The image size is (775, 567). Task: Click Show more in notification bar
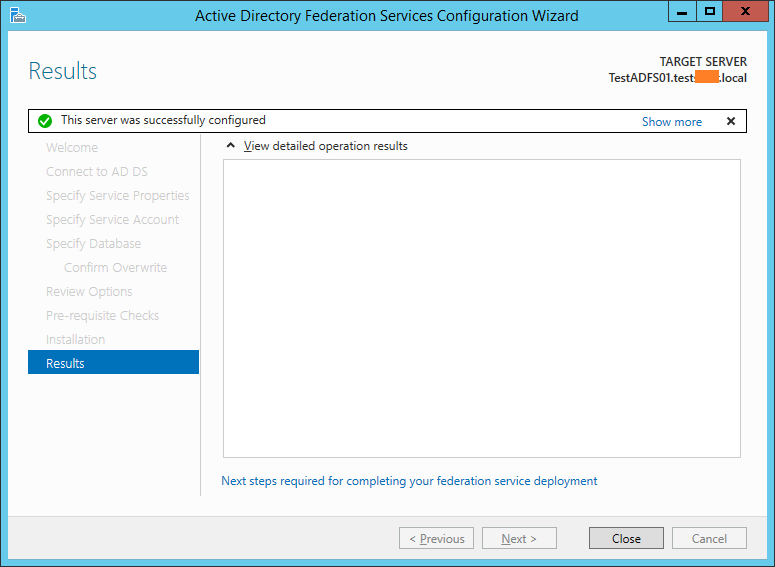point(671,122)
